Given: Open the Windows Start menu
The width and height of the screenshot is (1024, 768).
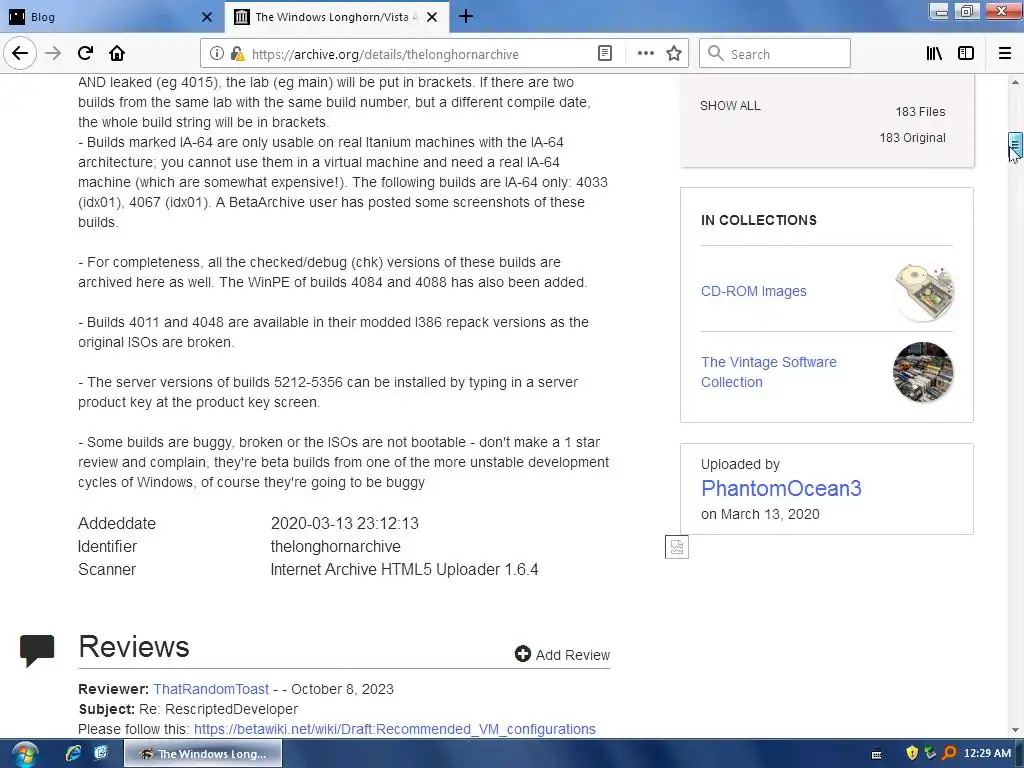Looking at the screenshot, I should pos(25,754).
